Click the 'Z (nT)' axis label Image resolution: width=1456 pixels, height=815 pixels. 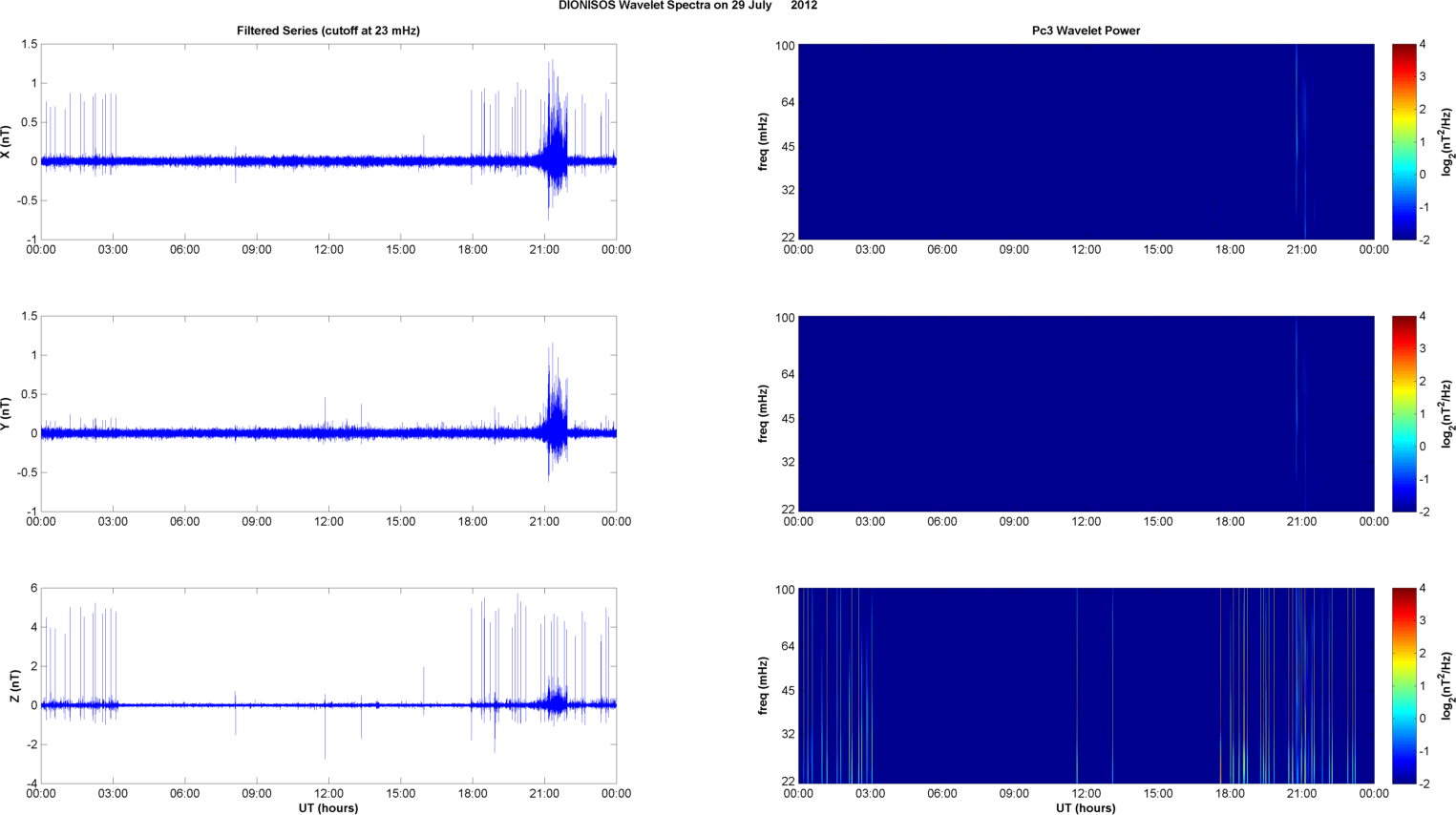point(15,686)
